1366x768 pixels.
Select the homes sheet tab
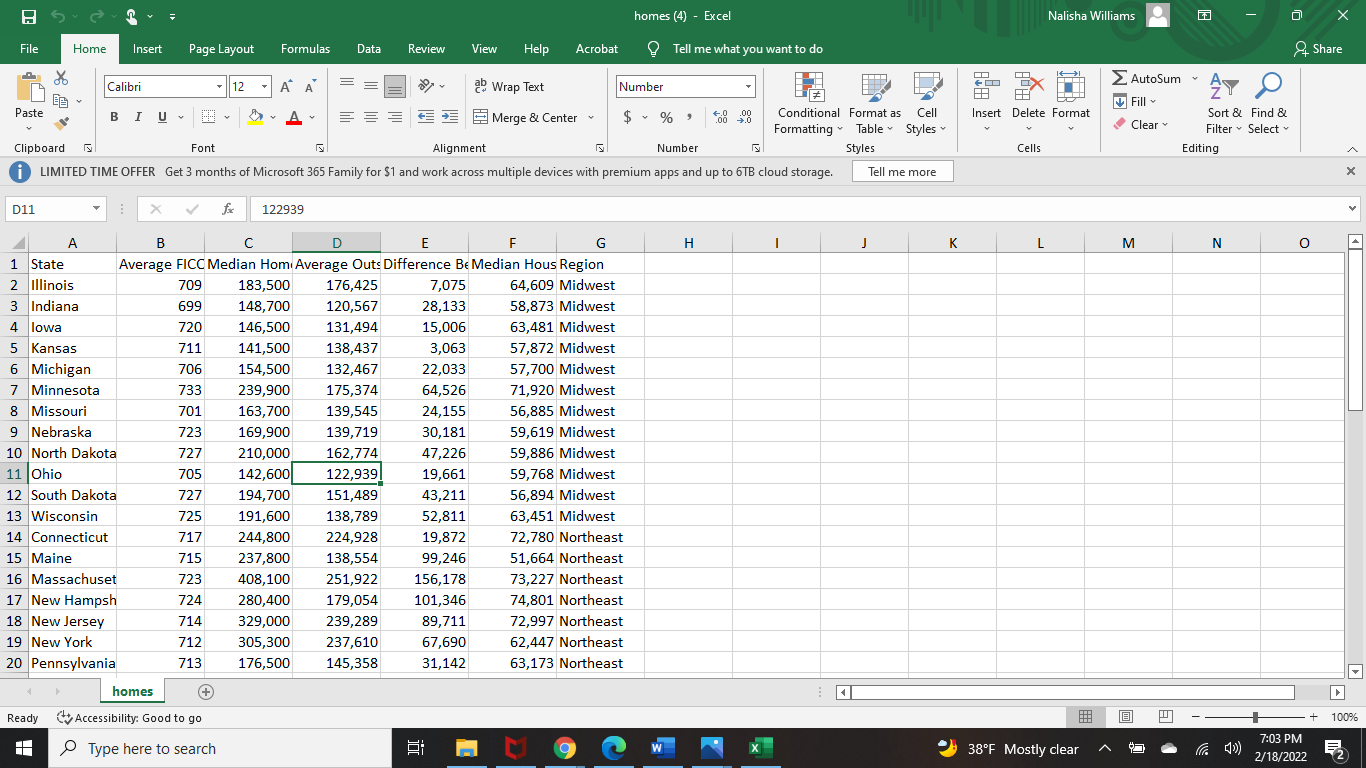(x=132, y=691)
